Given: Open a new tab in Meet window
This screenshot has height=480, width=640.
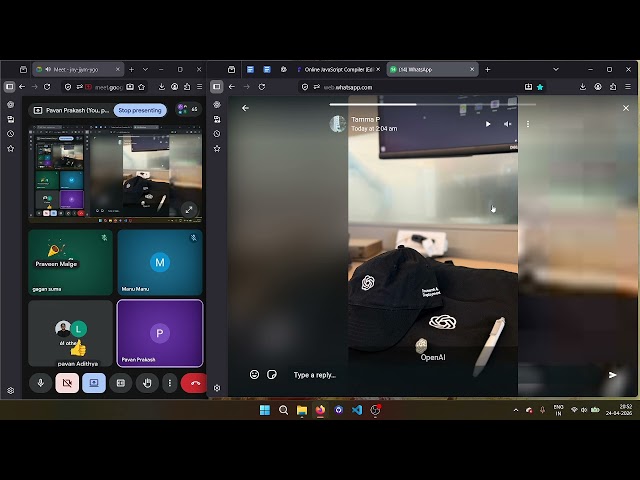Looking at the screenshot, I should tap(131, 69).
